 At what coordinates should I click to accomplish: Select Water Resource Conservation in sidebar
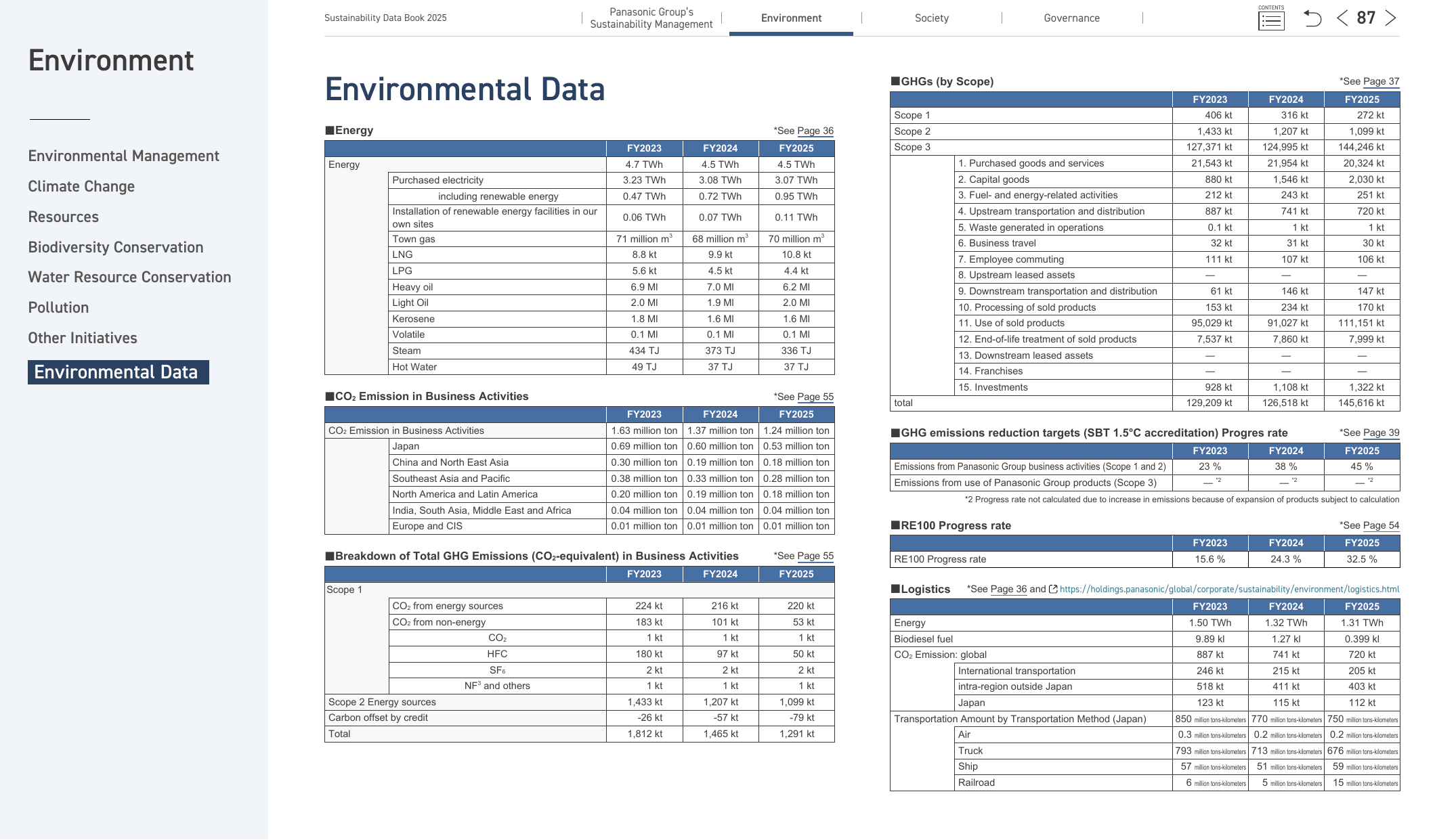[x=129, y=278]
